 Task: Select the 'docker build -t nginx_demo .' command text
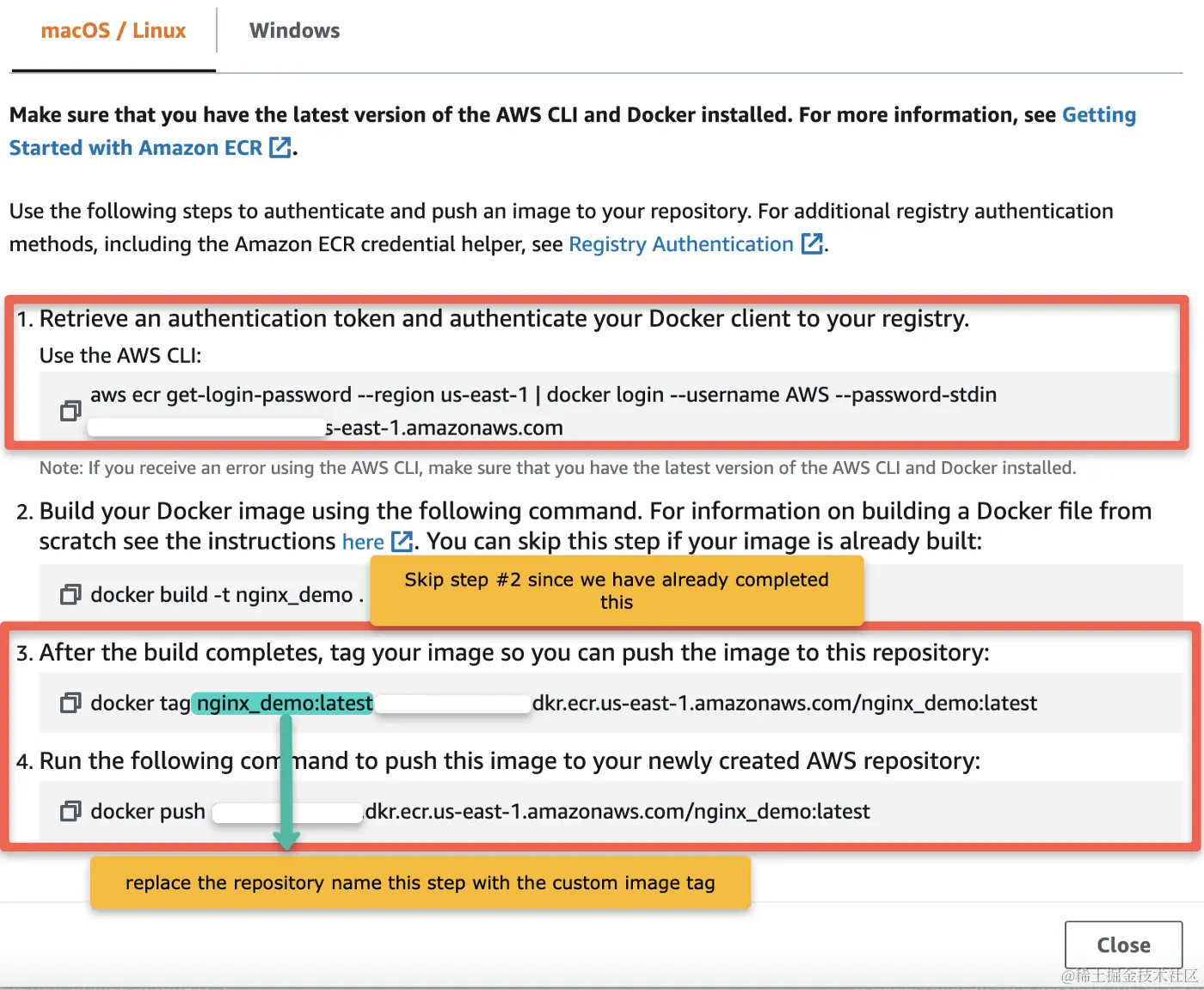227,594
